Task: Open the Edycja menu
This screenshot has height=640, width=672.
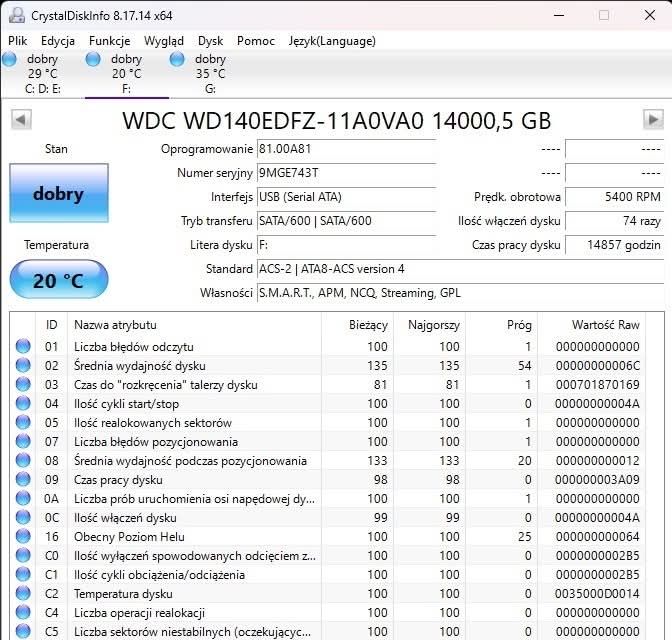Action: point(58,41)
